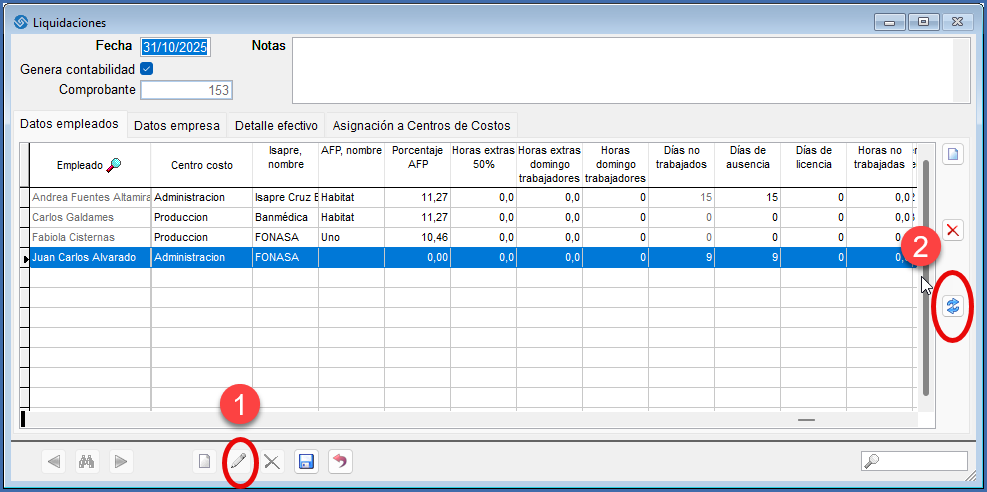Image resolution: width=987 pixels, height=492 pixels.
Task: Open Asignación a Centros de Costos tab
Action: 421,125
